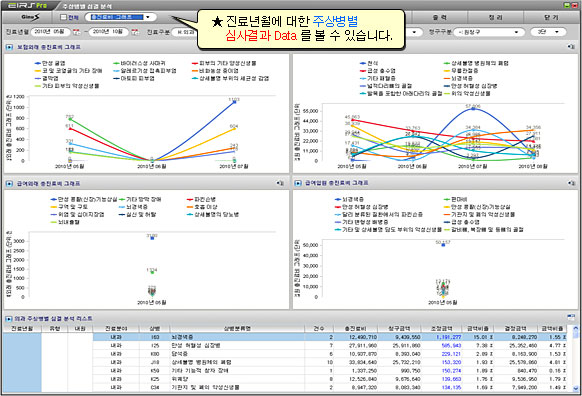Select the 뇌경색증 row in the list
Image resolution: width=582 pixels, height=396 pixels.
click(330, 337)
